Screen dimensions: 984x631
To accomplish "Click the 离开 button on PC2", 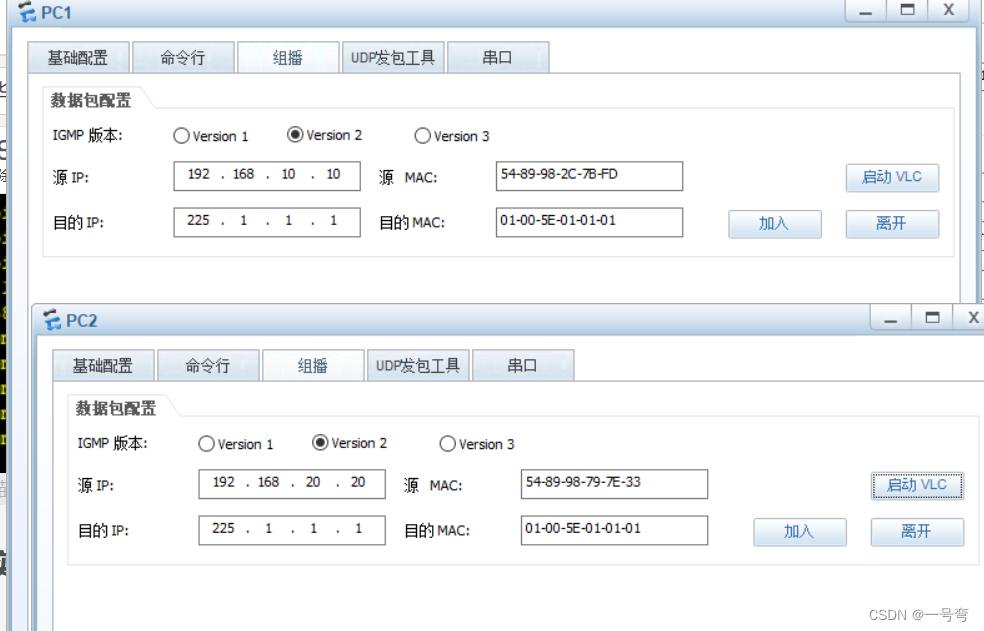I will (916, 531).
